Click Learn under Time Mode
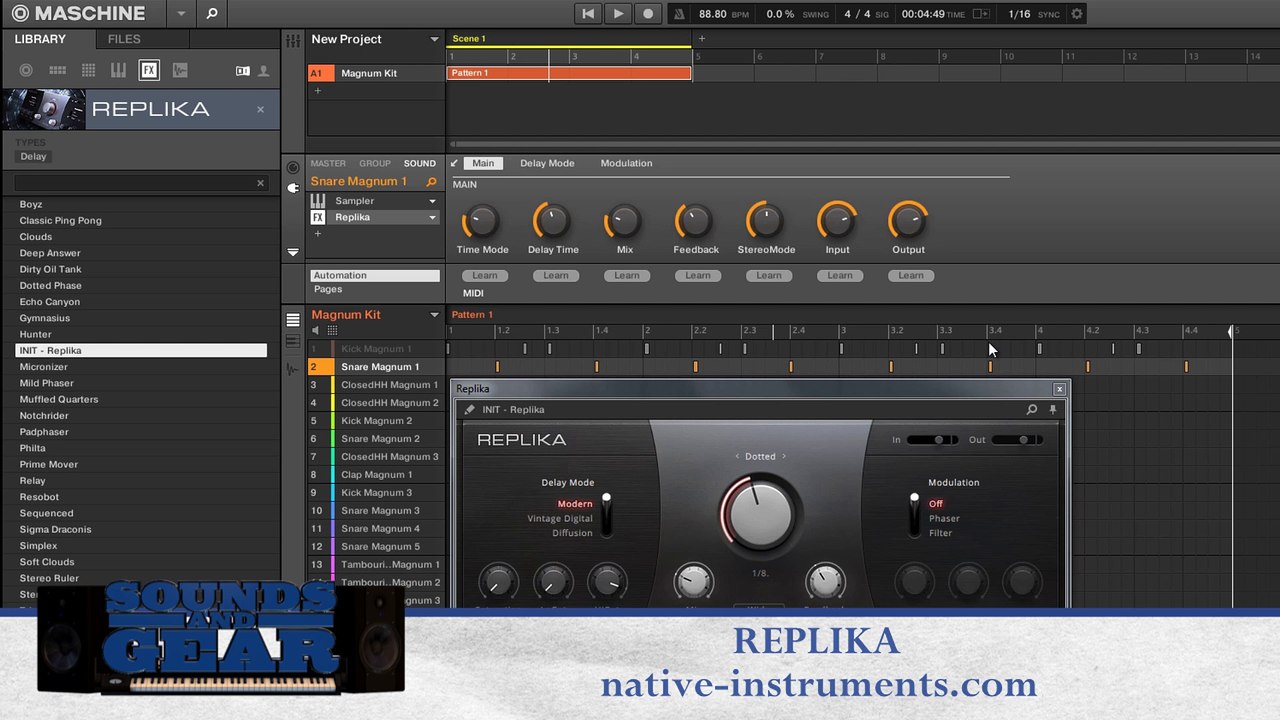This screenshot has width=1280, height=720. click(485, 276)
